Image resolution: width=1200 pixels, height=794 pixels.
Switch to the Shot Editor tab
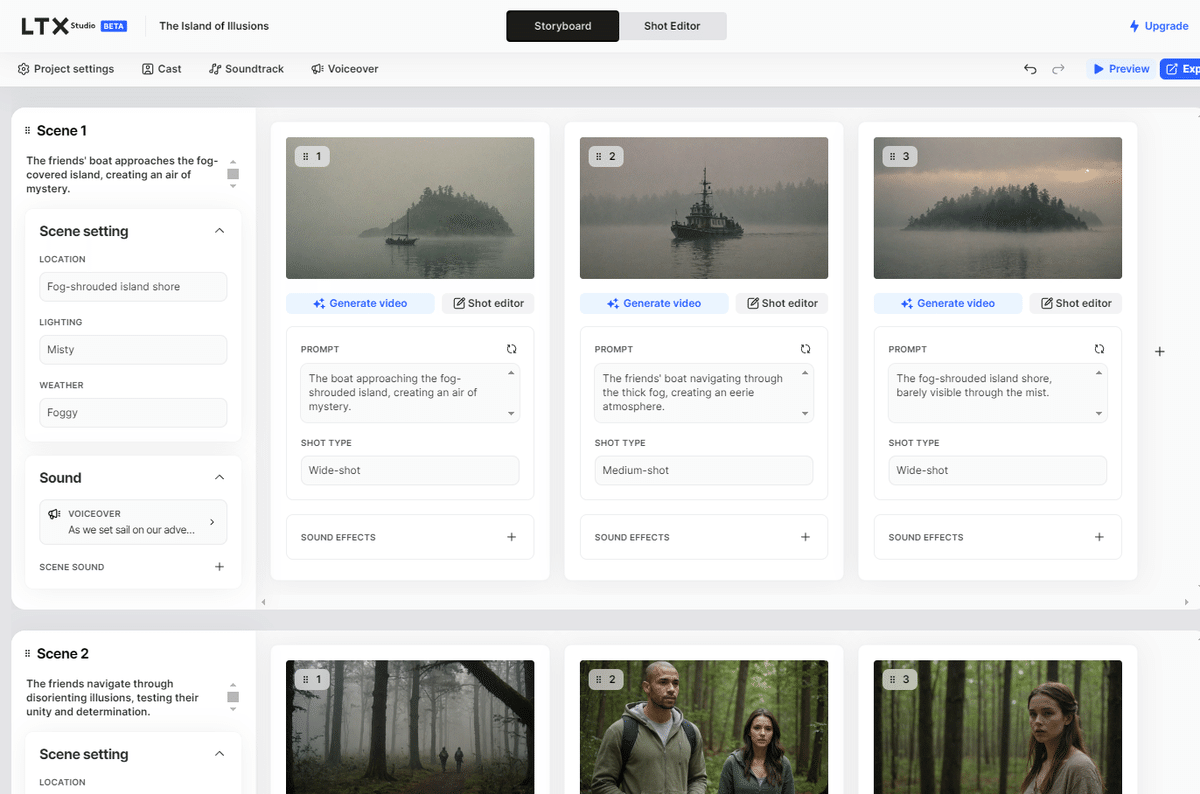672,26
